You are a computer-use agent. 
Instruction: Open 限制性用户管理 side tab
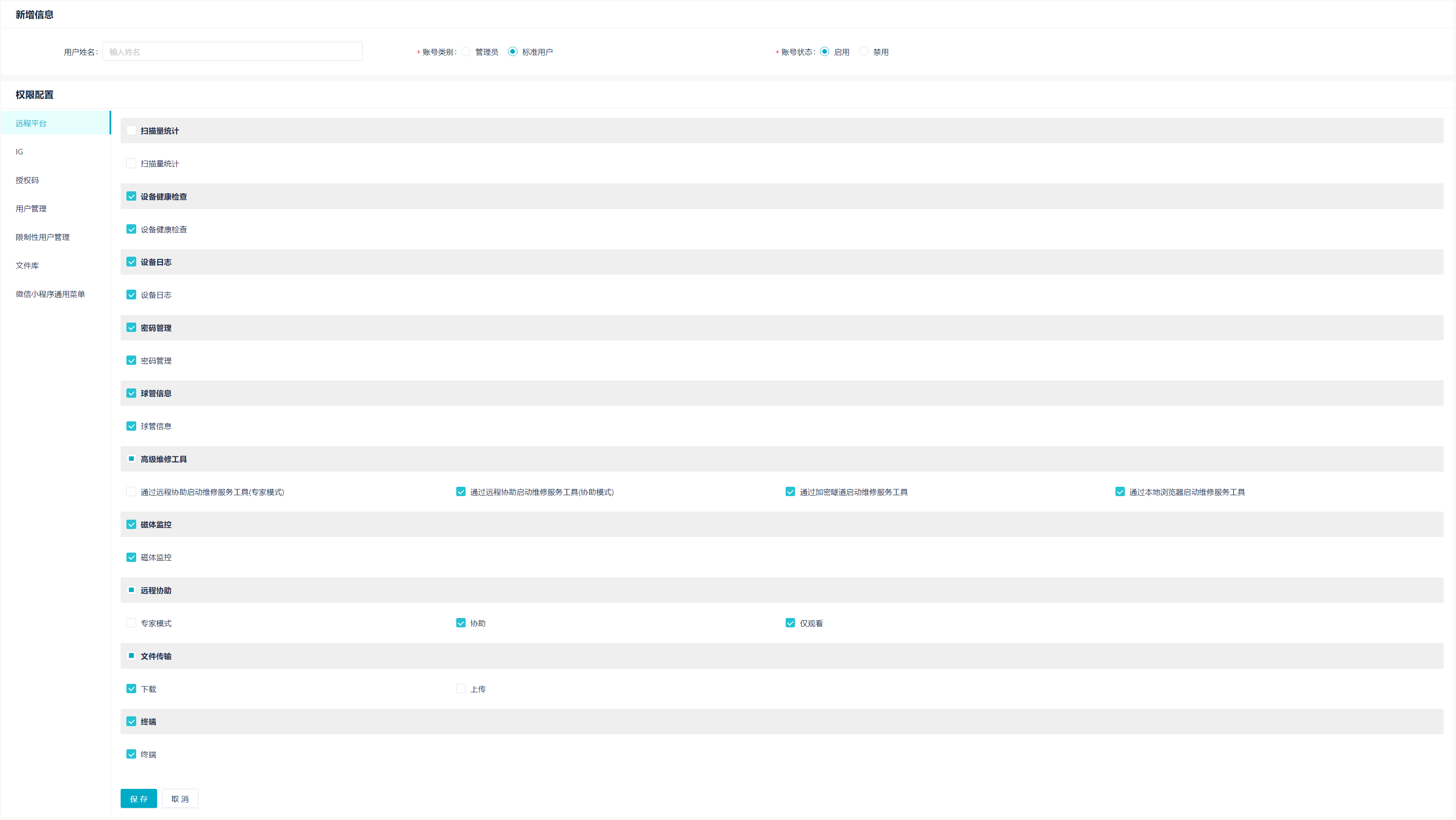click(x=42, y=237)
